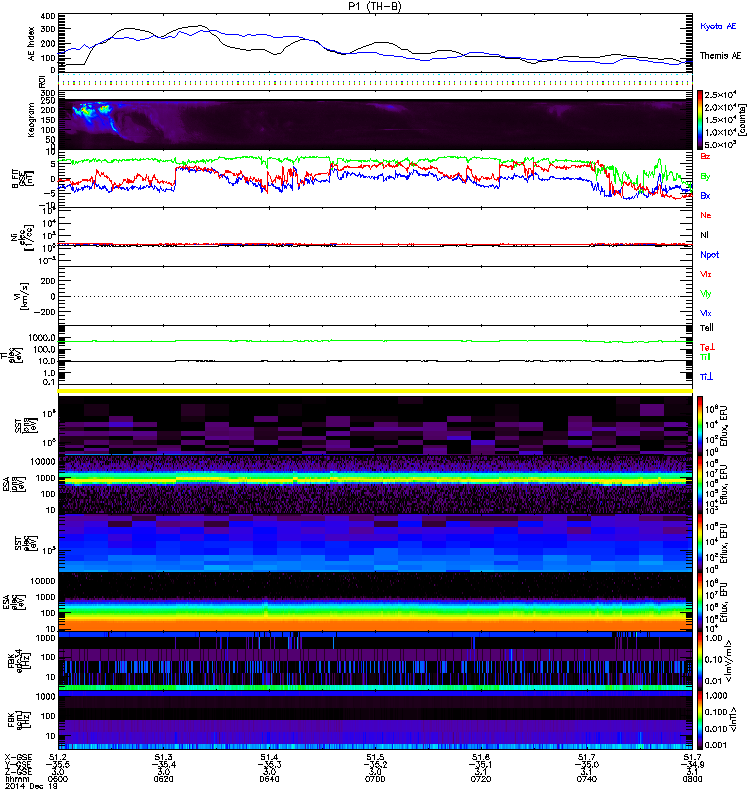Click the dotted zero line in Vi panel
This screenshot has height=800, width=750.
[x=375, y=296]
